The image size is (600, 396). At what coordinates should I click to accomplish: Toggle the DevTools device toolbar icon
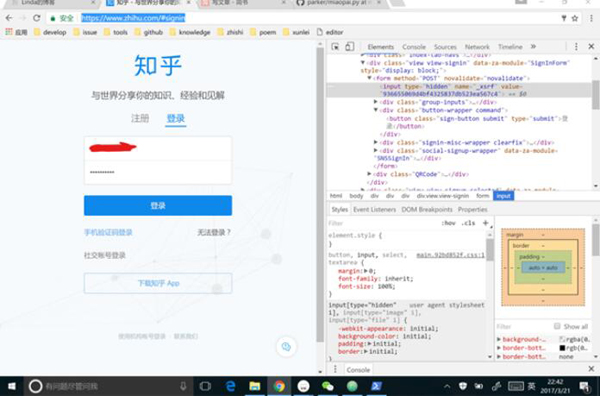349,47
